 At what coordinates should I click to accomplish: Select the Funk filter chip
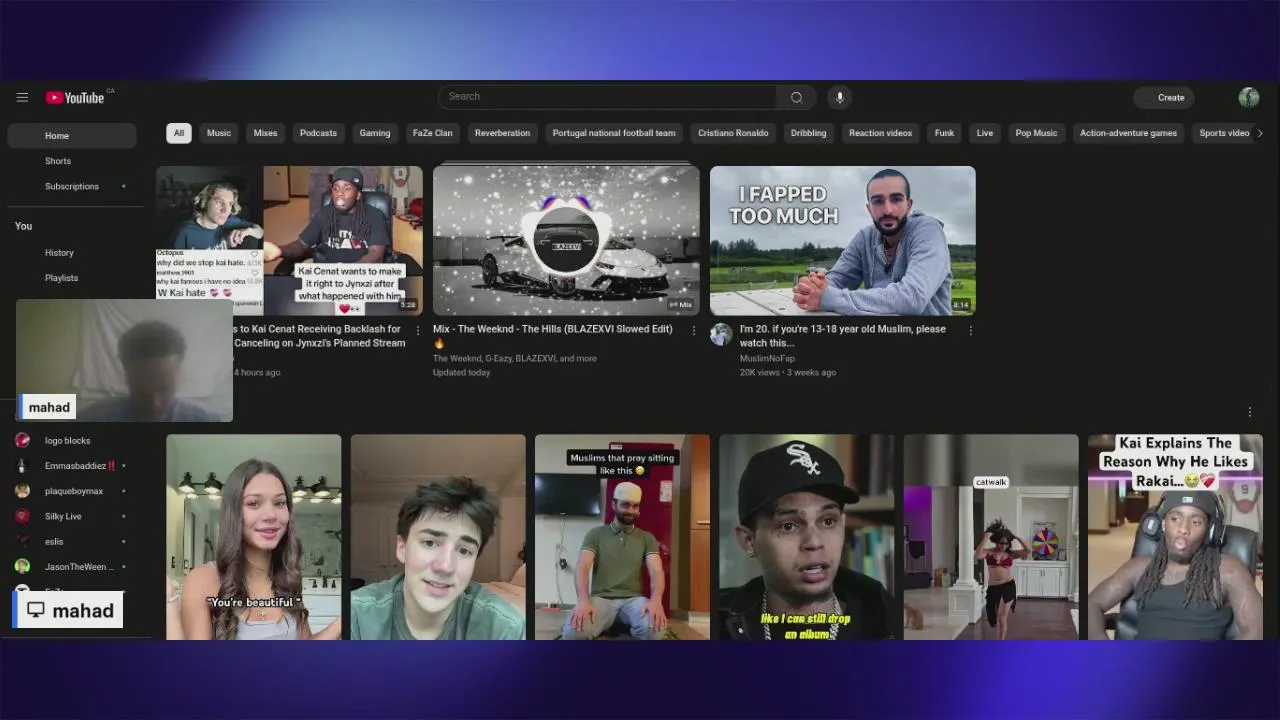click(x=944, y=133)
